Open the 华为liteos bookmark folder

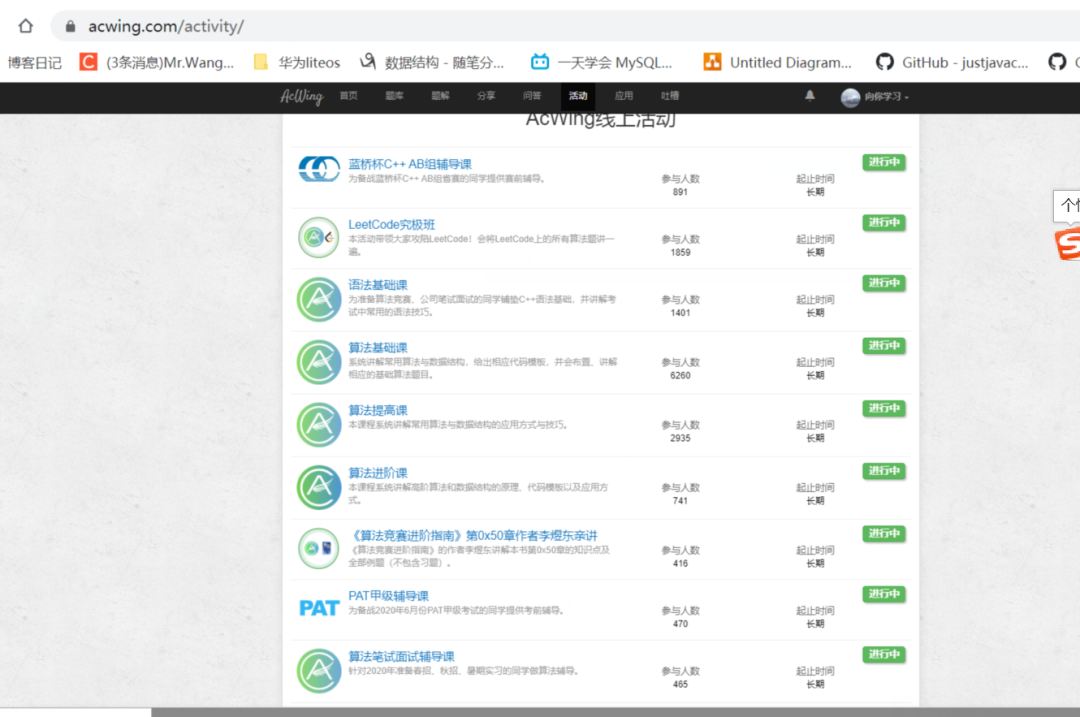[297, 63]
